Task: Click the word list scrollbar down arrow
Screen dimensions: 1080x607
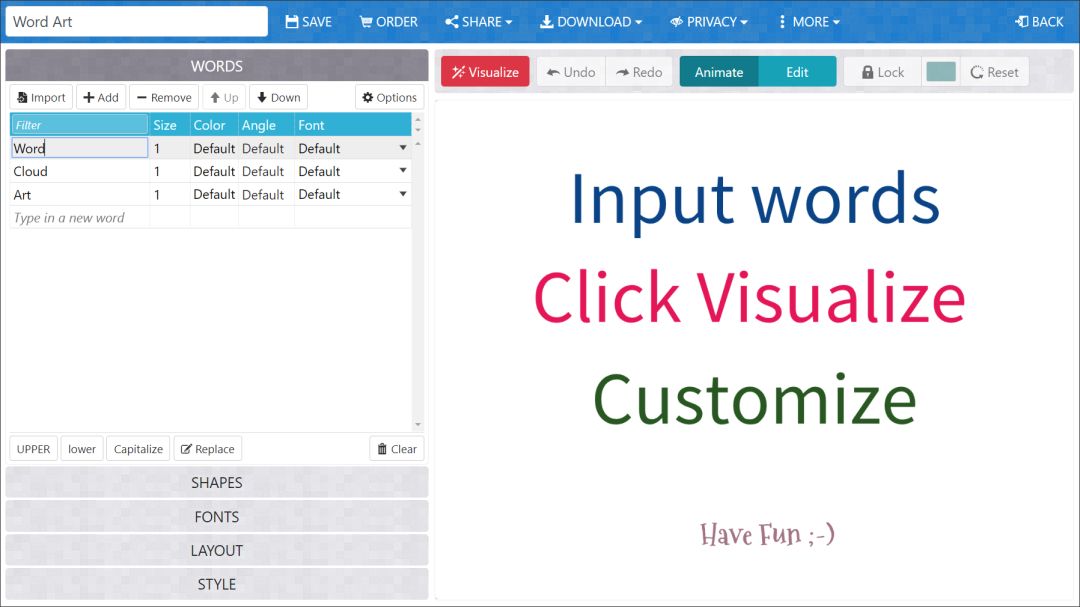Action: coord(417,424)
